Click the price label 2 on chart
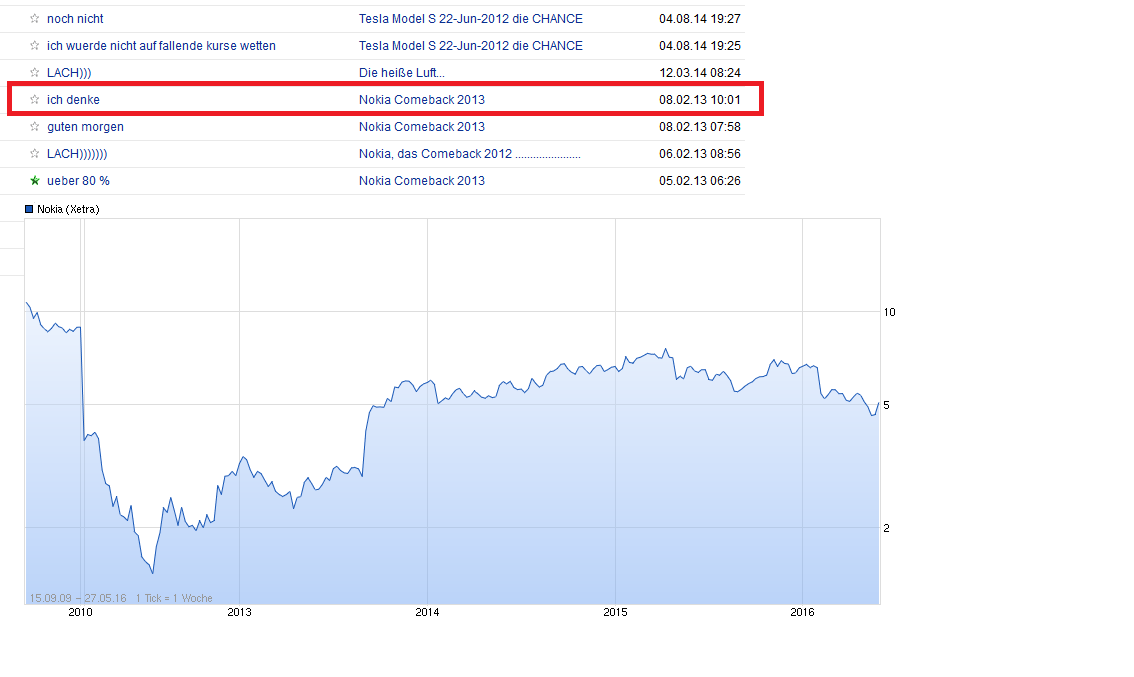1134x677 pixels. point(887,528)
